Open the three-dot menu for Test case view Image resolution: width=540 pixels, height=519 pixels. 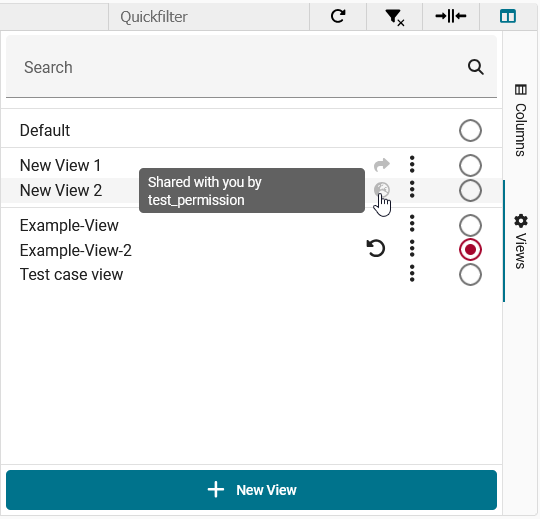[x=412, y=273]
